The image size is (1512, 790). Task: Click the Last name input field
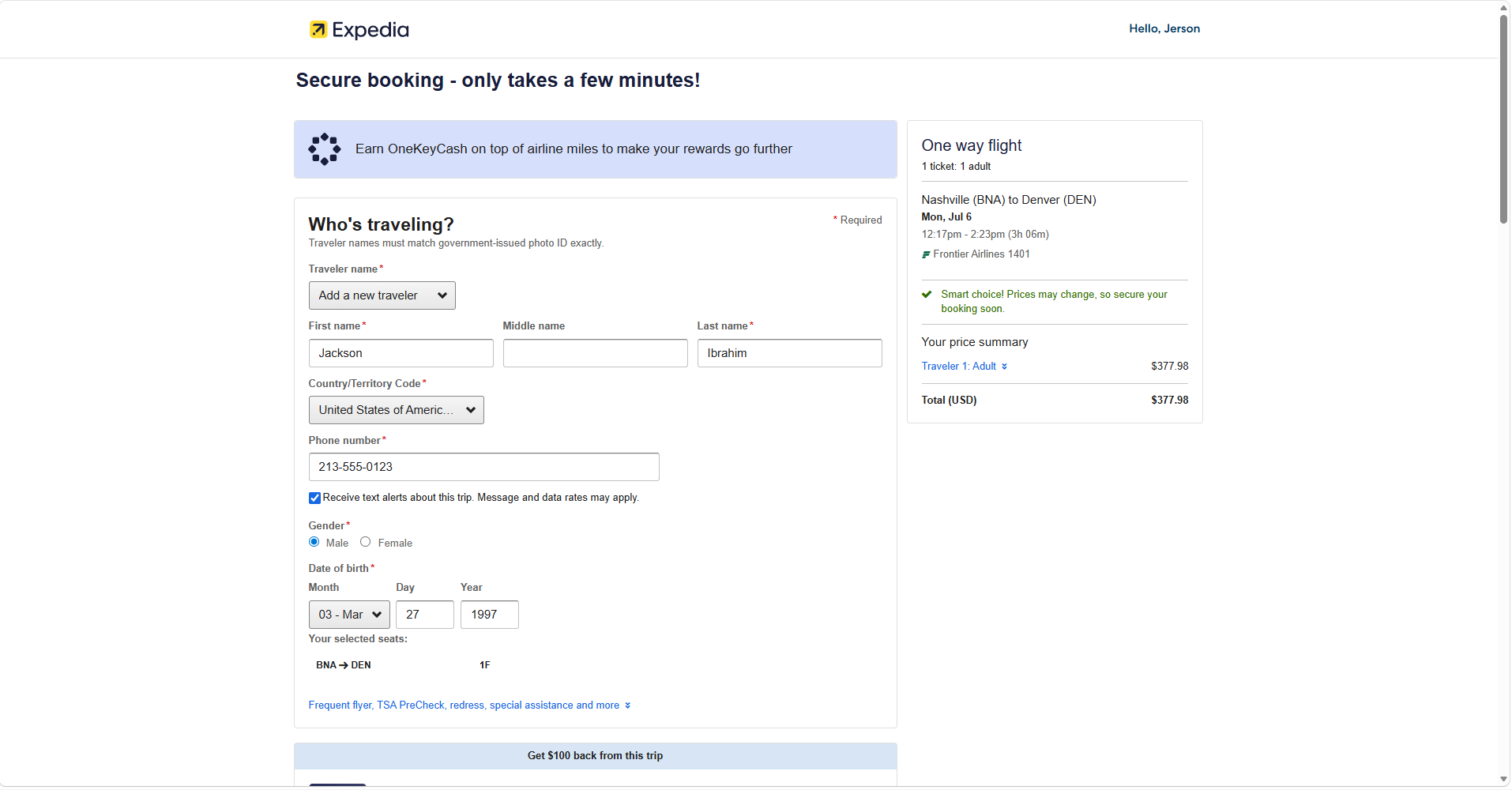tap(789, 353)
